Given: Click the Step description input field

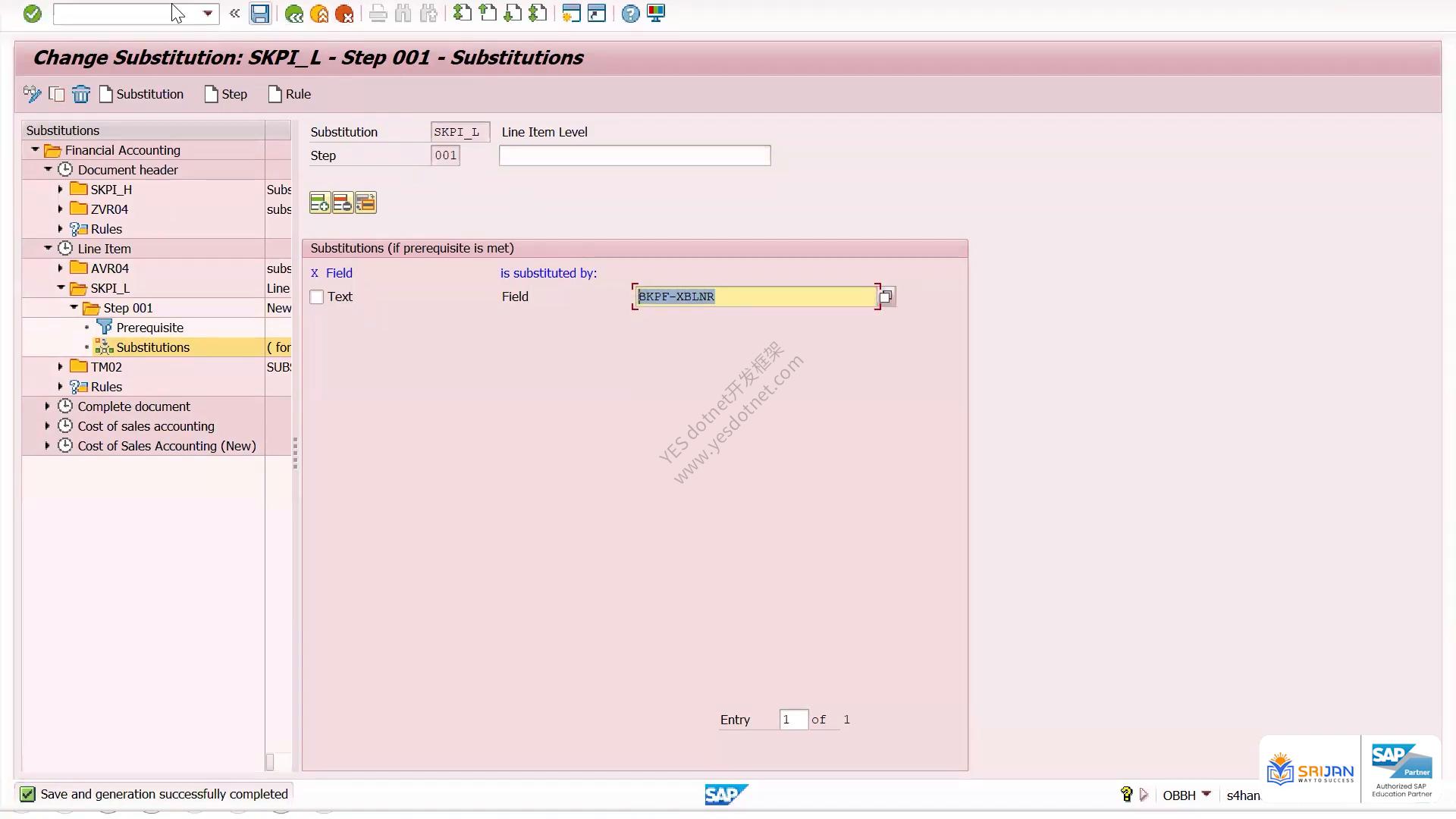Looking at the screenshot, I should [x=635, y=155].
